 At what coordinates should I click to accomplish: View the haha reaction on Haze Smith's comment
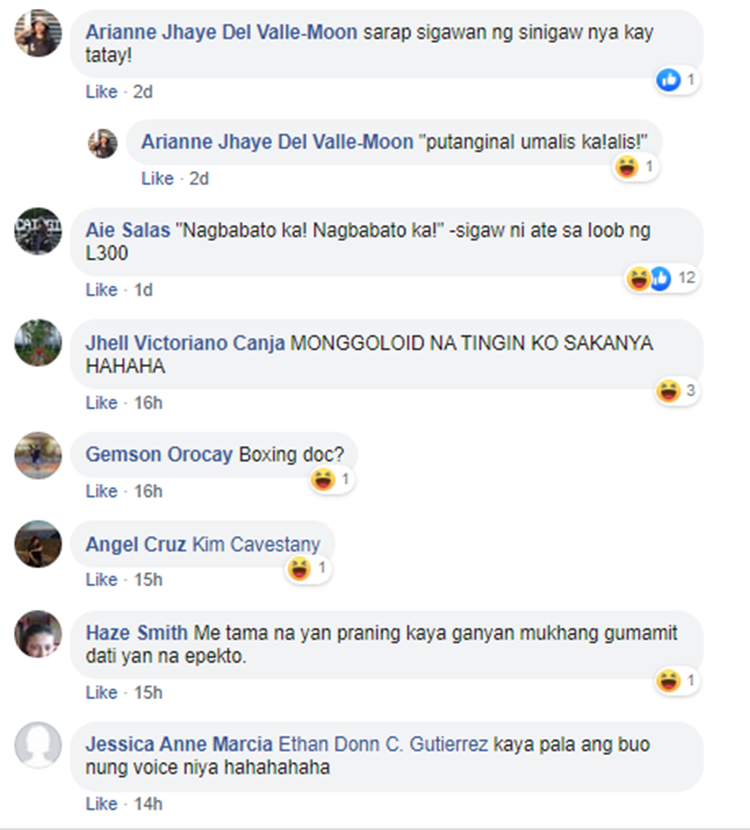[668, 681]
